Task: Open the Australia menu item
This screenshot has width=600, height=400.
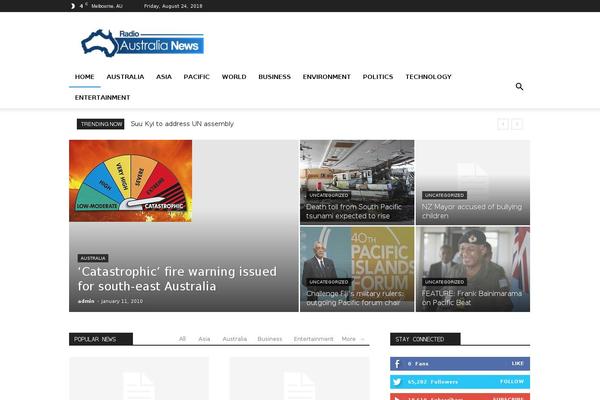Action: coord(125,77)
